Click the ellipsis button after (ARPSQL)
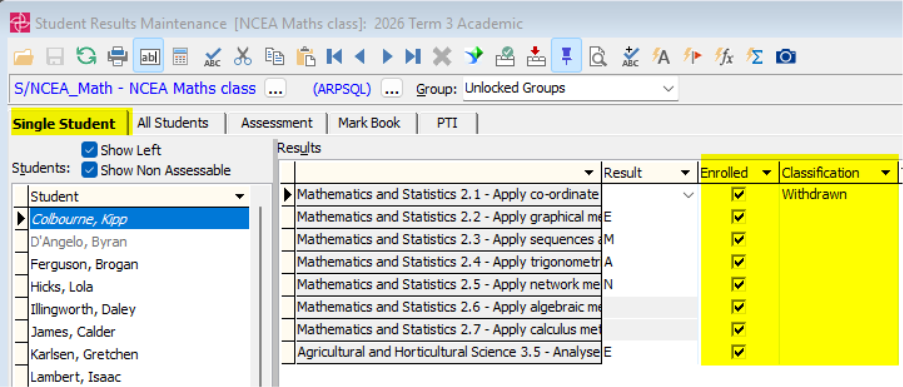The width and height of the screenshot is (903, 387). click(392, 89)
